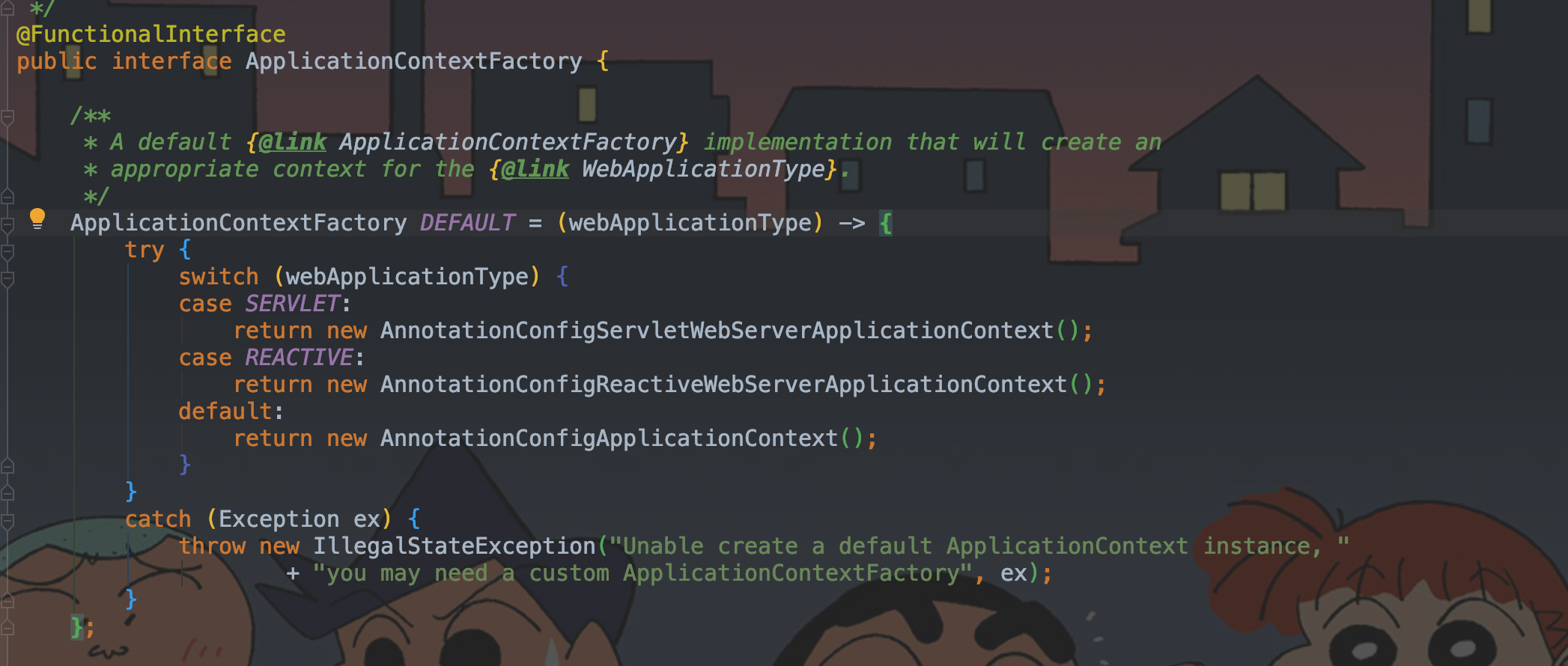The image size is (1568, 666).
Task: Click the 'public' keyword
Action: tap(57, 61)
